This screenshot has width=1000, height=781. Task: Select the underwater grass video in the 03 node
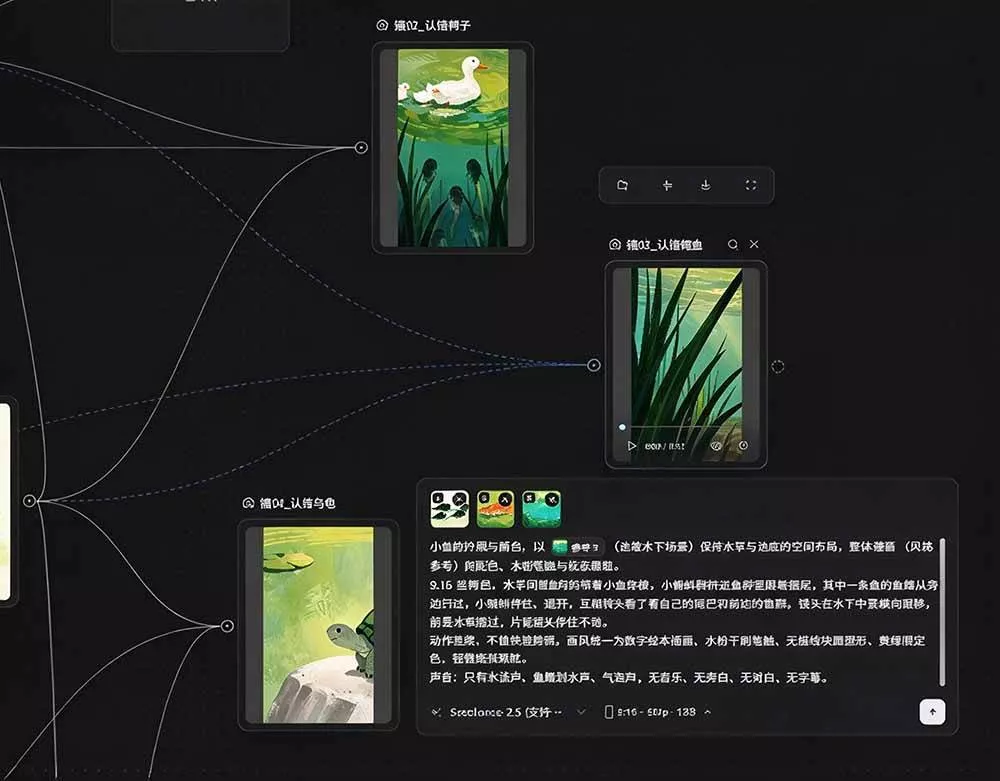686,363
